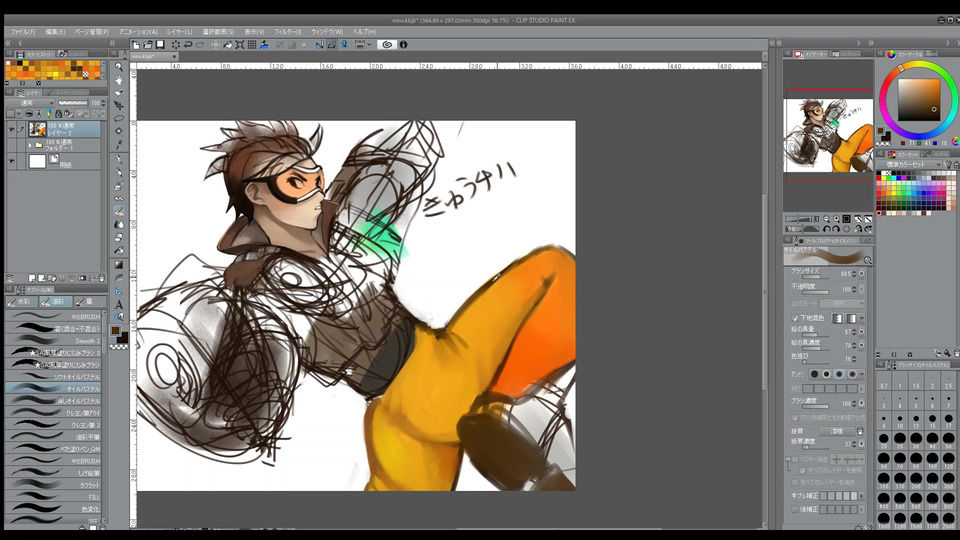
Task: Pick color in color wheel square
Action: coord(919,100)
